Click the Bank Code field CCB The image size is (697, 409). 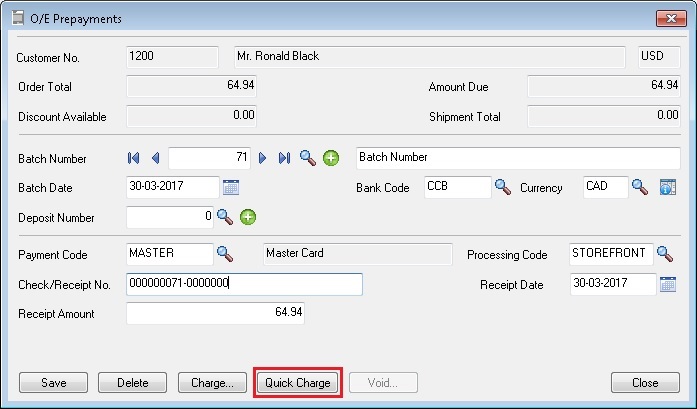(x=458, y=187)
